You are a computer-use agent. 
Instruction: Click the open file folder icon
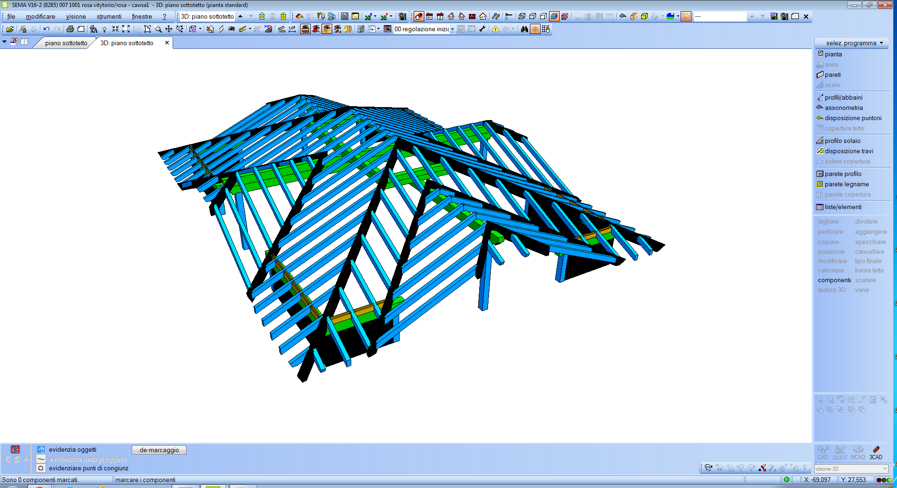click(9, 30)
